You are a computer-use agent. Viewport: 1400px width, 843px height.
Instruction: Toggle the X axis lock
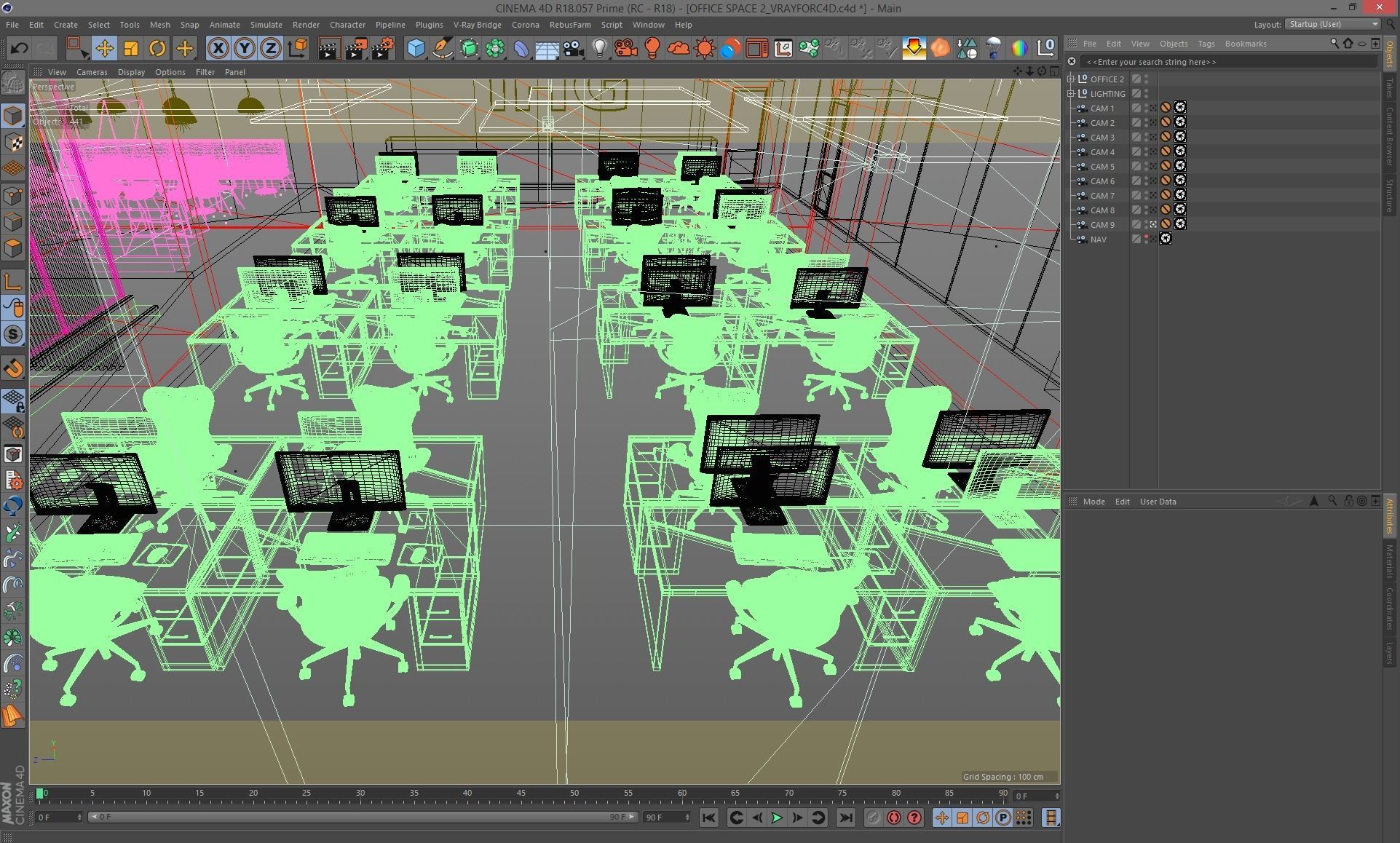point(218,49)
